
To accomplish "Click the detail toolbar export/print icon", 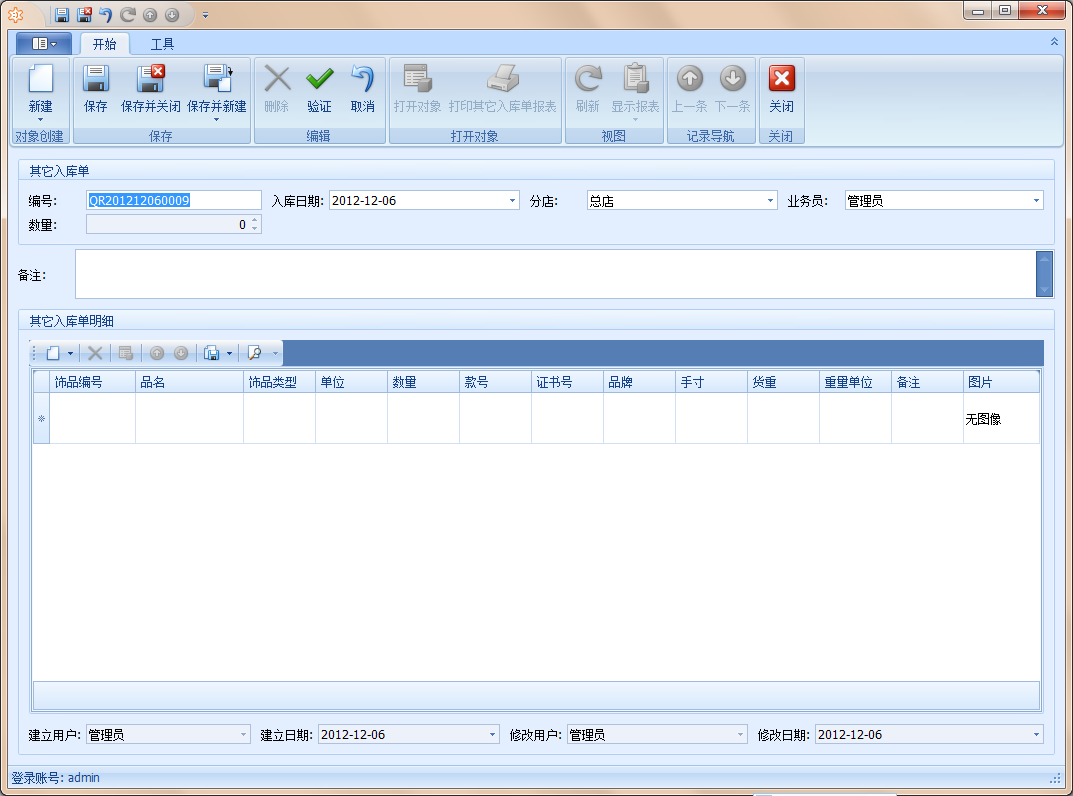I will [x=211, y=353].
